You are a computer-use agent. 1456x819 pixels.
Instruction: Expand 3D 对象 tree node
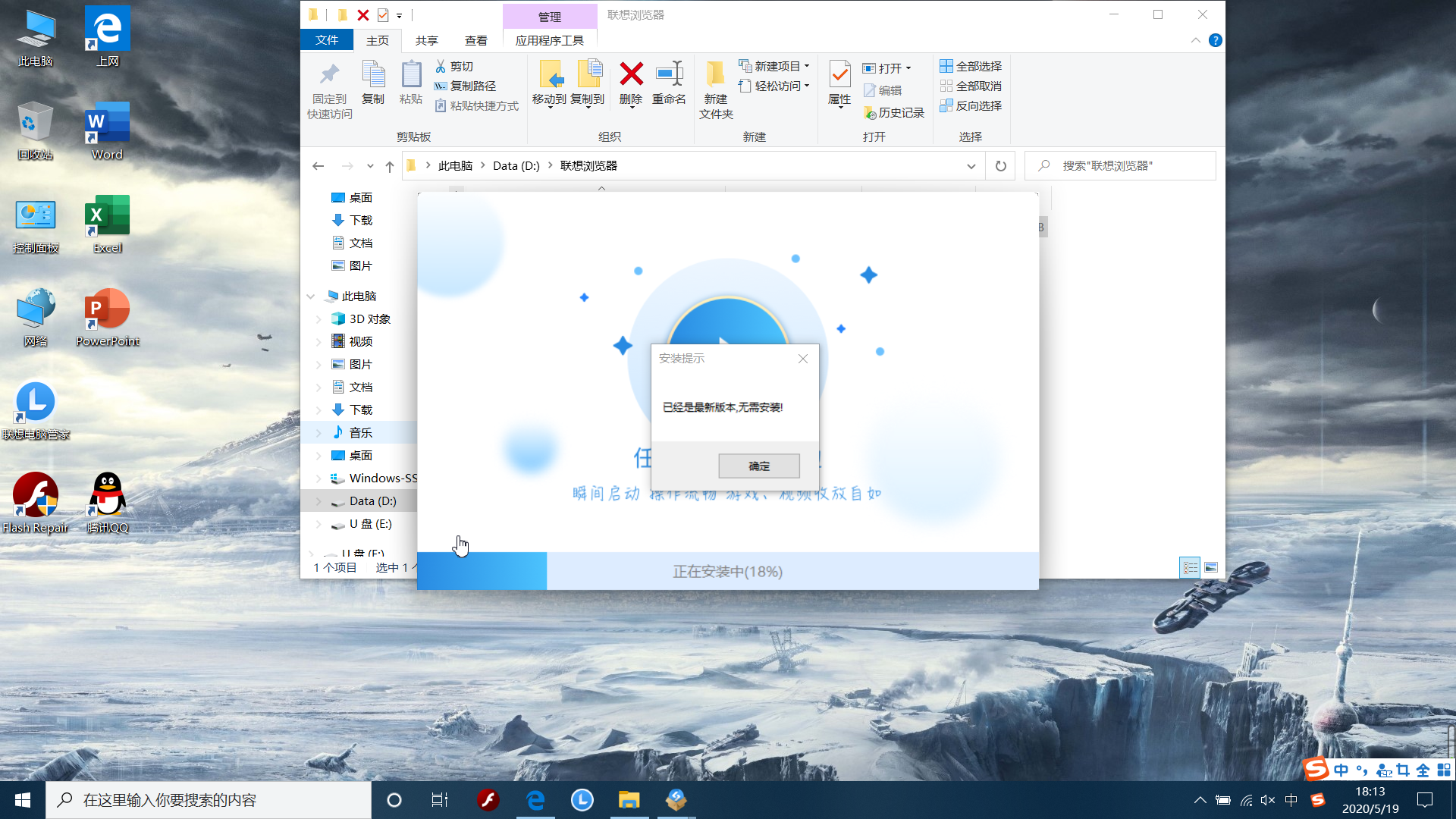[x=318, y=319]
